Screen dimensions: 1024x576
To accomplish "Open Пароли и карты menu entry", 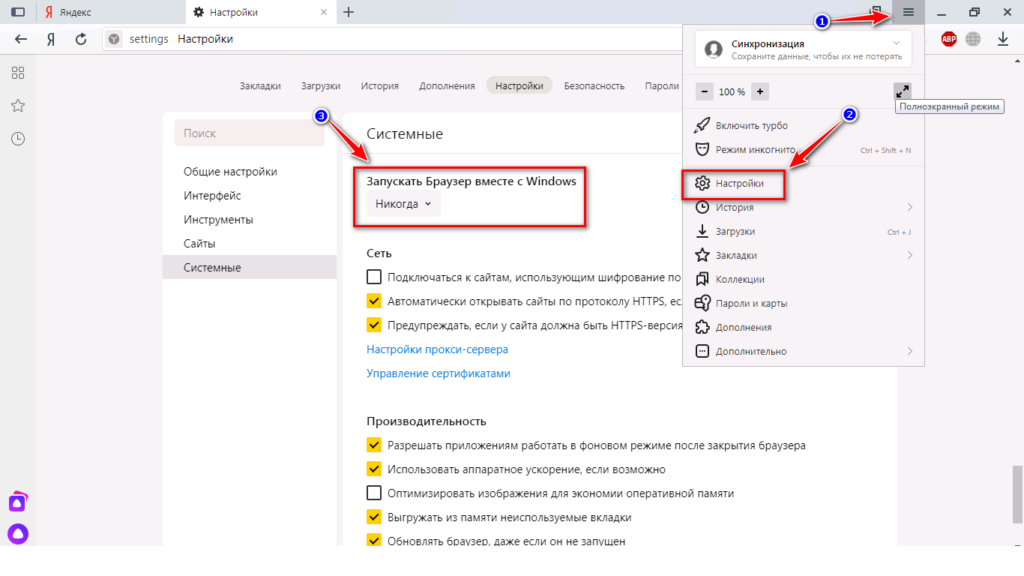I will [803, 303].
